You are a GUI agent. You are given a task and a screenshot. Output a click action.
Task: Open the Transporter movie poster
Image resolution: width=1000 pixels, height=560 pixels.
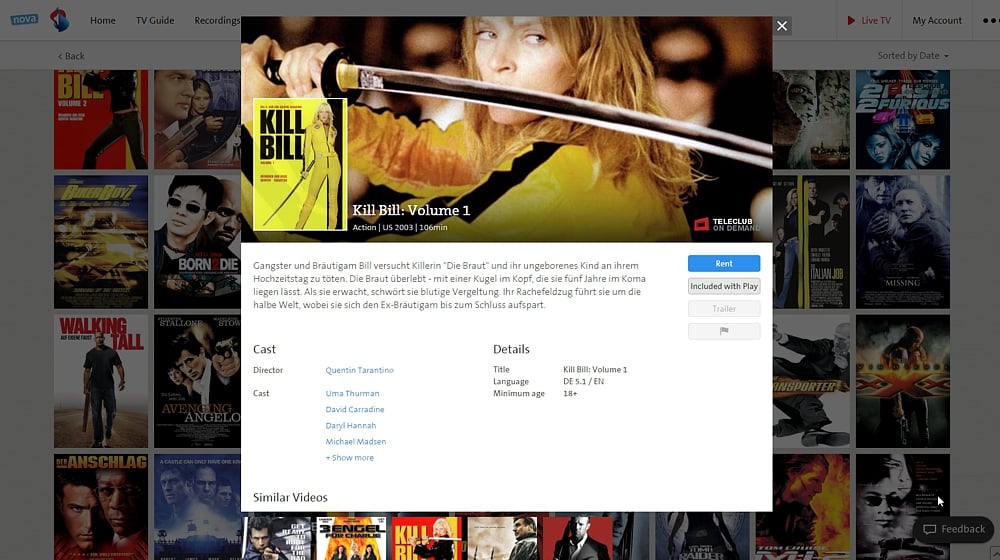pyautogui.click(x=811, y=381)
